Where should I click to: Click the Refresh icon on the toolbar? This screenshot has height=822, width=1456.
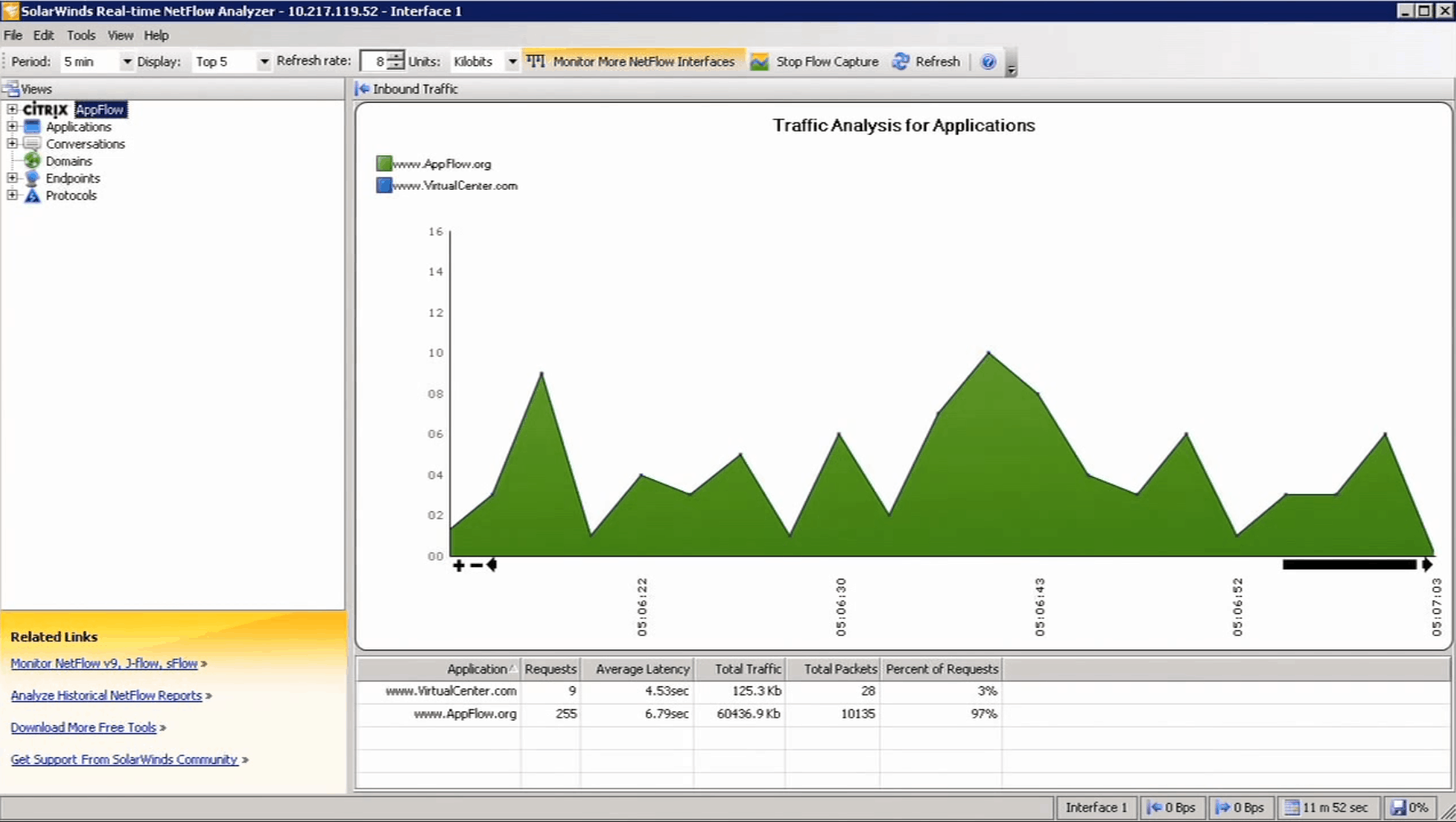point(901,61)
